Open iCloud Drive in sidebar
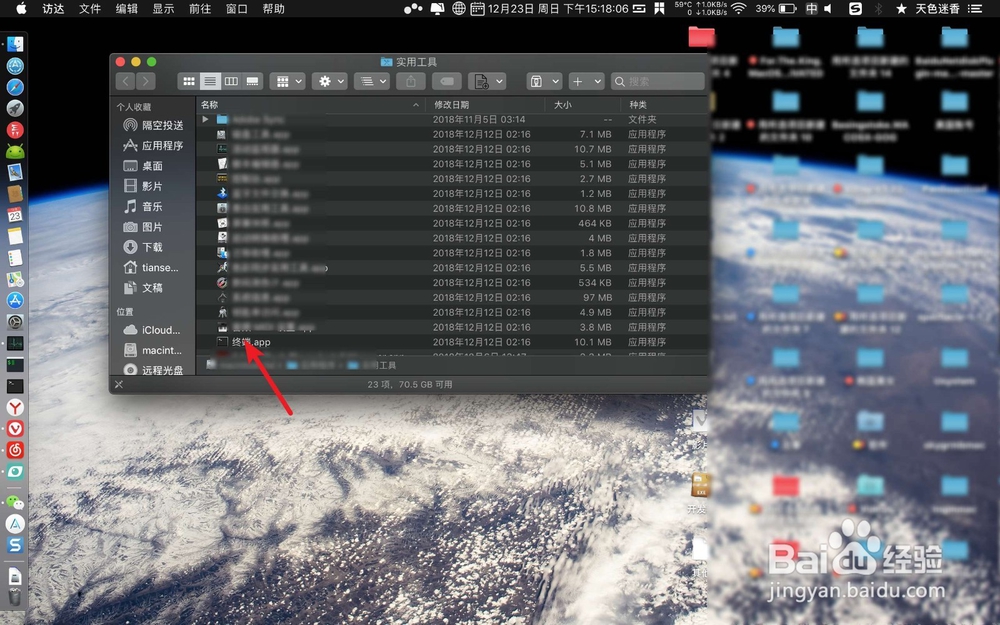 pos(152,330)
